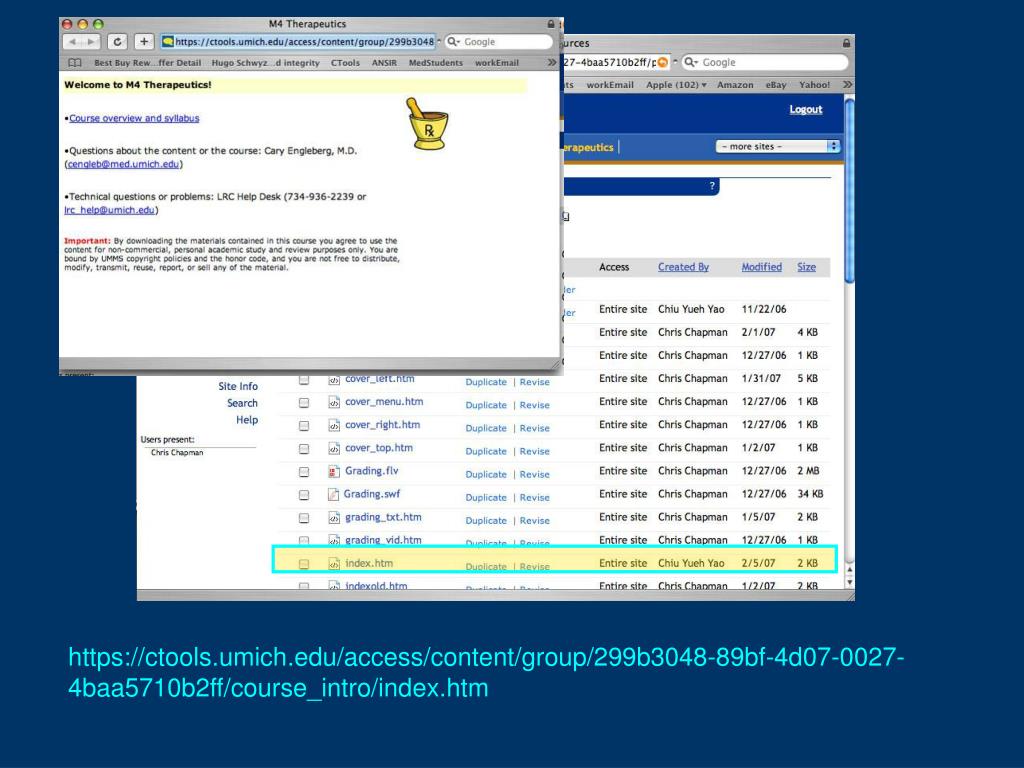
Task: Click the scrollbar down arrow in back window
Action: [x=850, y=582]
